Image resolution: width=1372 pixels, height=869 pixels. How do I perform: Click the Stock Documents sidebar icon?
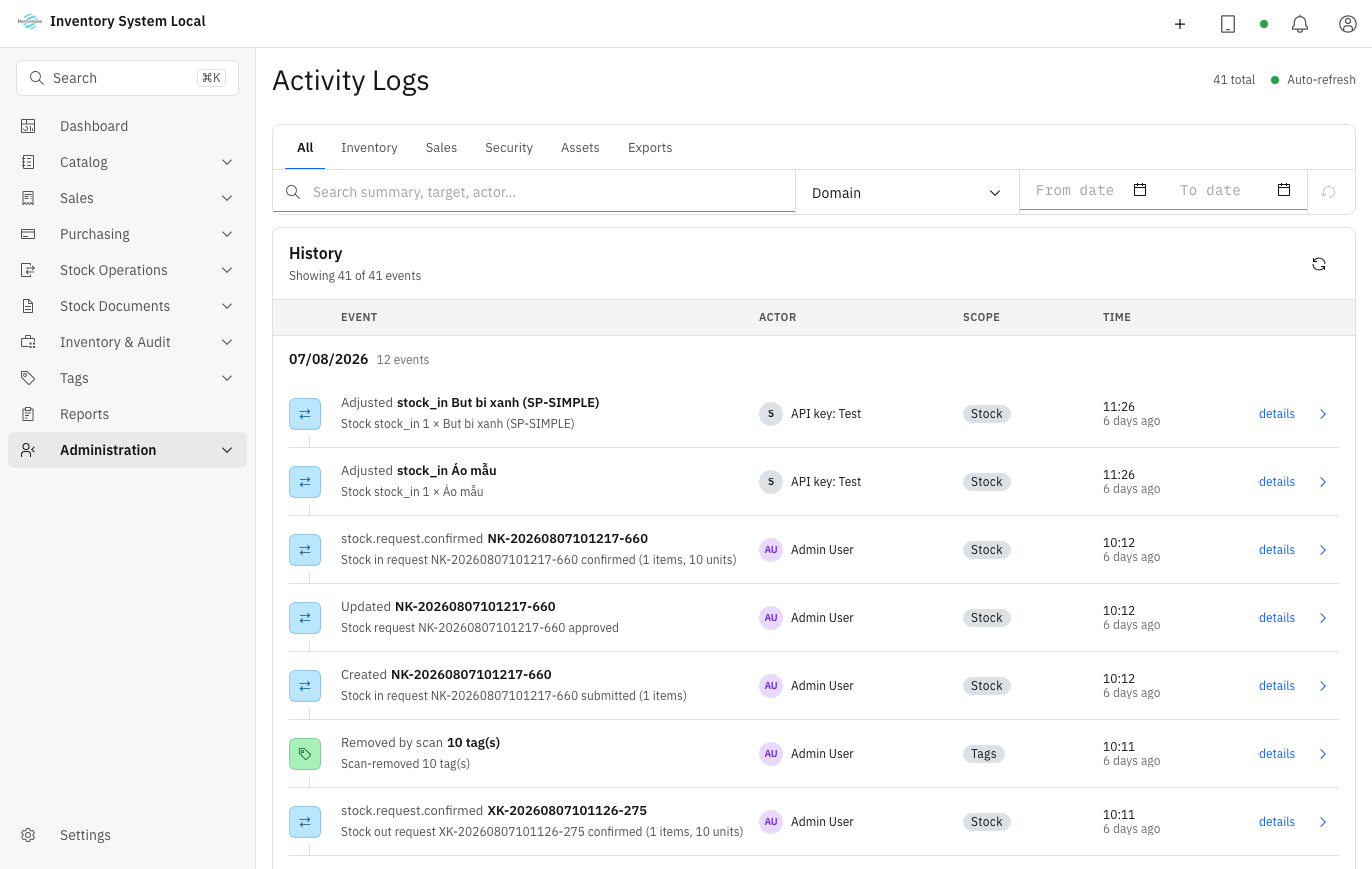[x=28, y=306]
